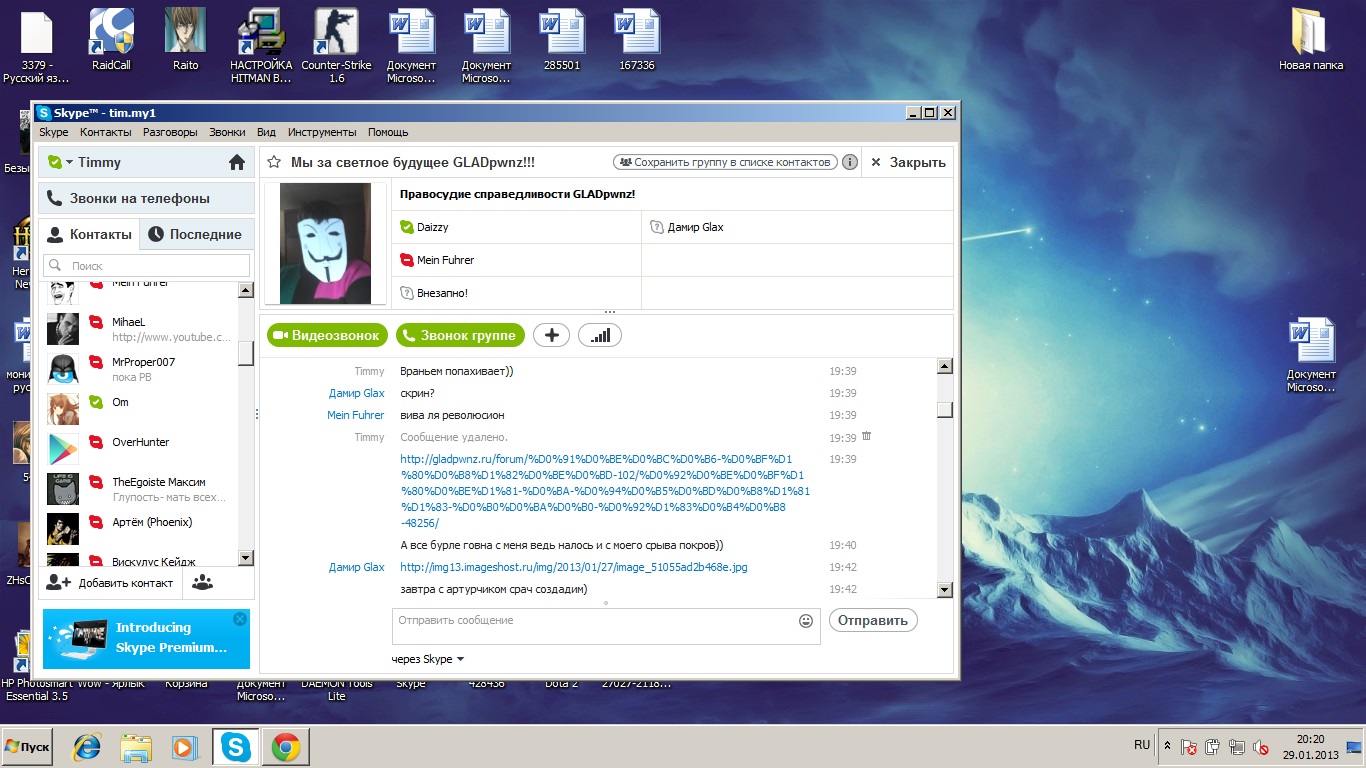This screenshot has height=768, width=1366.
Task: Switch to the Последние tab
Action: [x=195, y=234]
